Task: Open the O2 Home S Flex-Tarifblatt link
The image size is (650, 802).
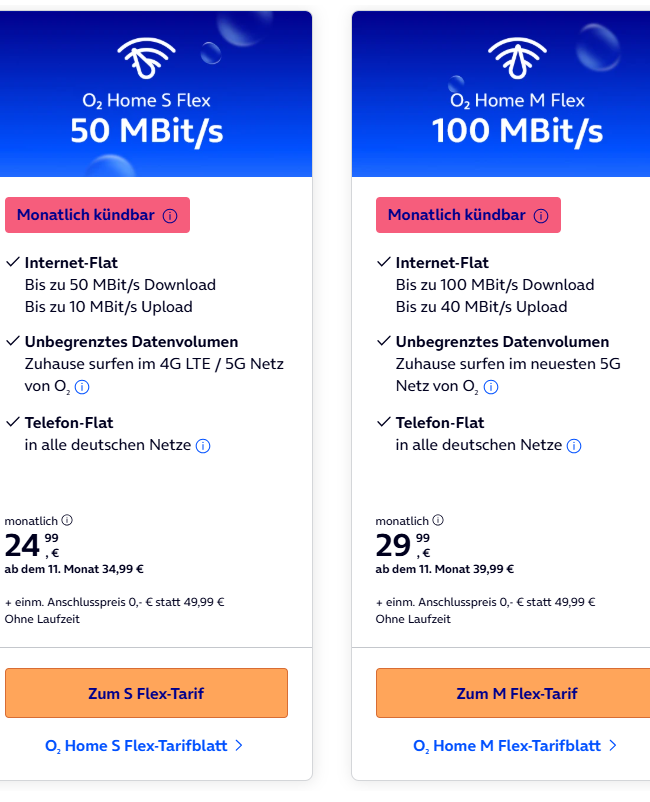Action: pyautogui.click(x=136, y=746)
